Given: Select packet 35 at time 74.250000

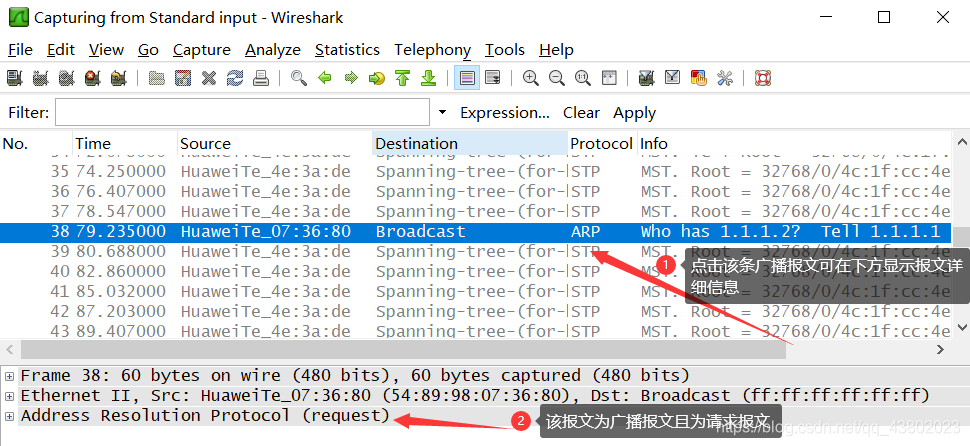Looking at the screenshot, I should tap(475, 171).
